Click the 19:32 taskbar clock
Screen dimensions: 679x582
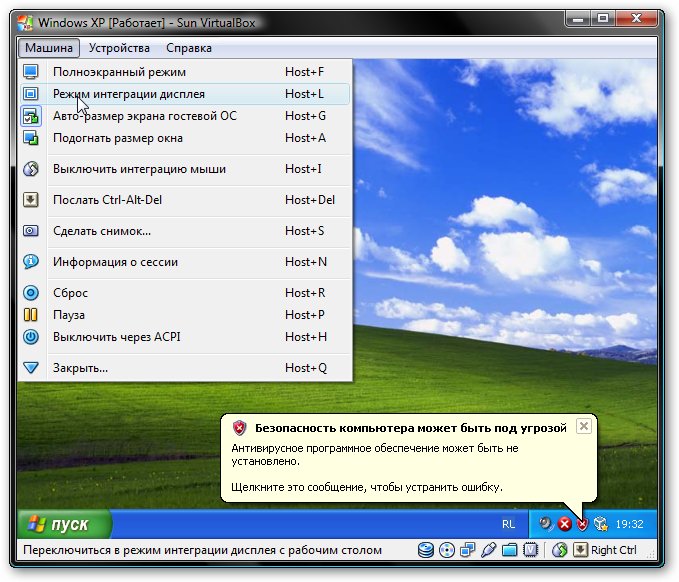click(629, 524)
